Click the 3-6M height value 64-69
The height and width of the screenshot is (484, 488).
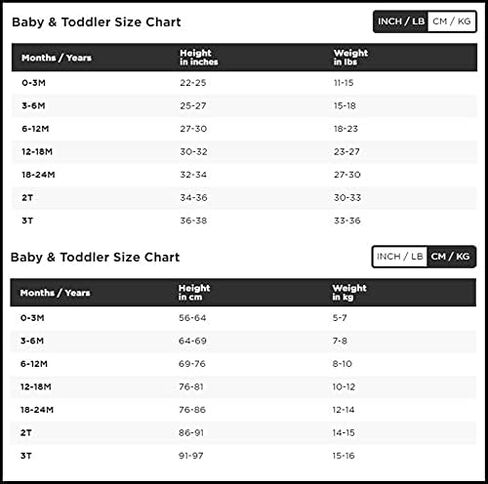click(193, 341)
